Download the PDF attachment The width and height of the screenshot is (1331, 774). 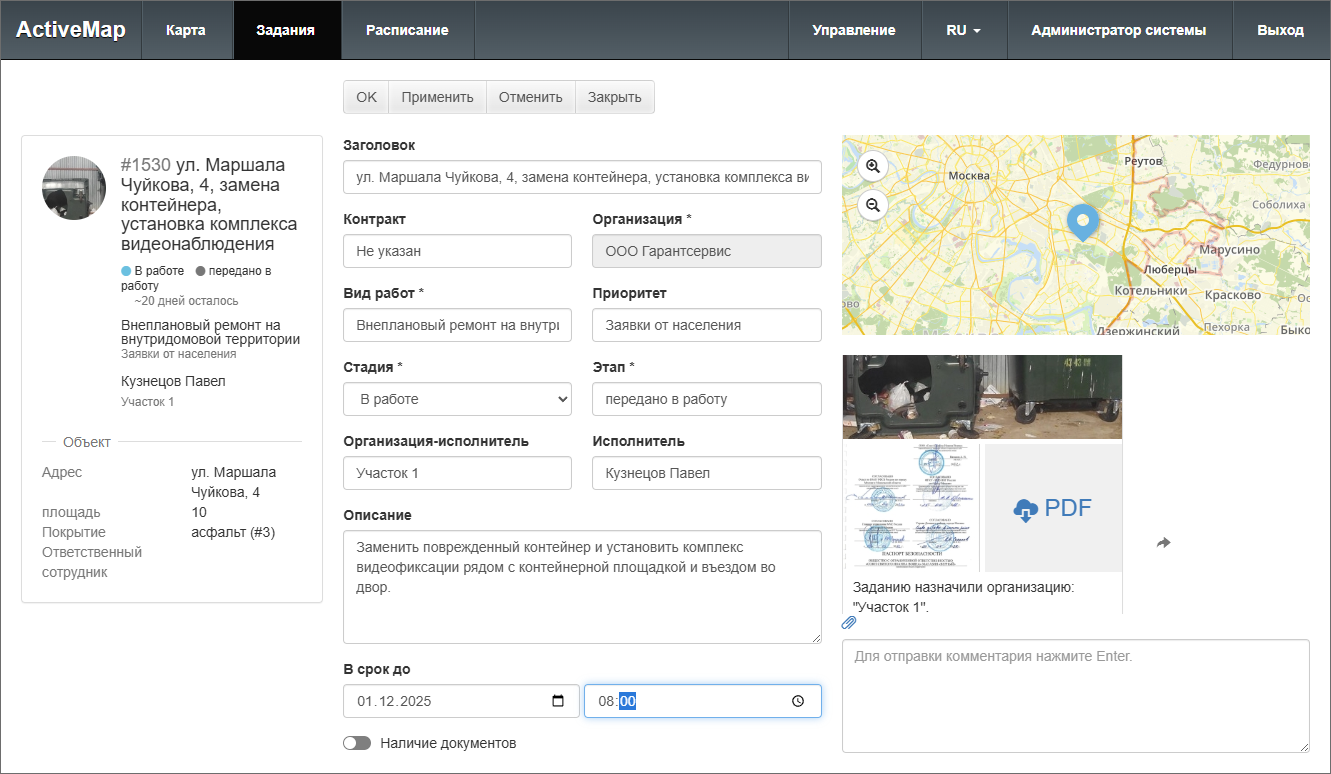coord(1052,508)
